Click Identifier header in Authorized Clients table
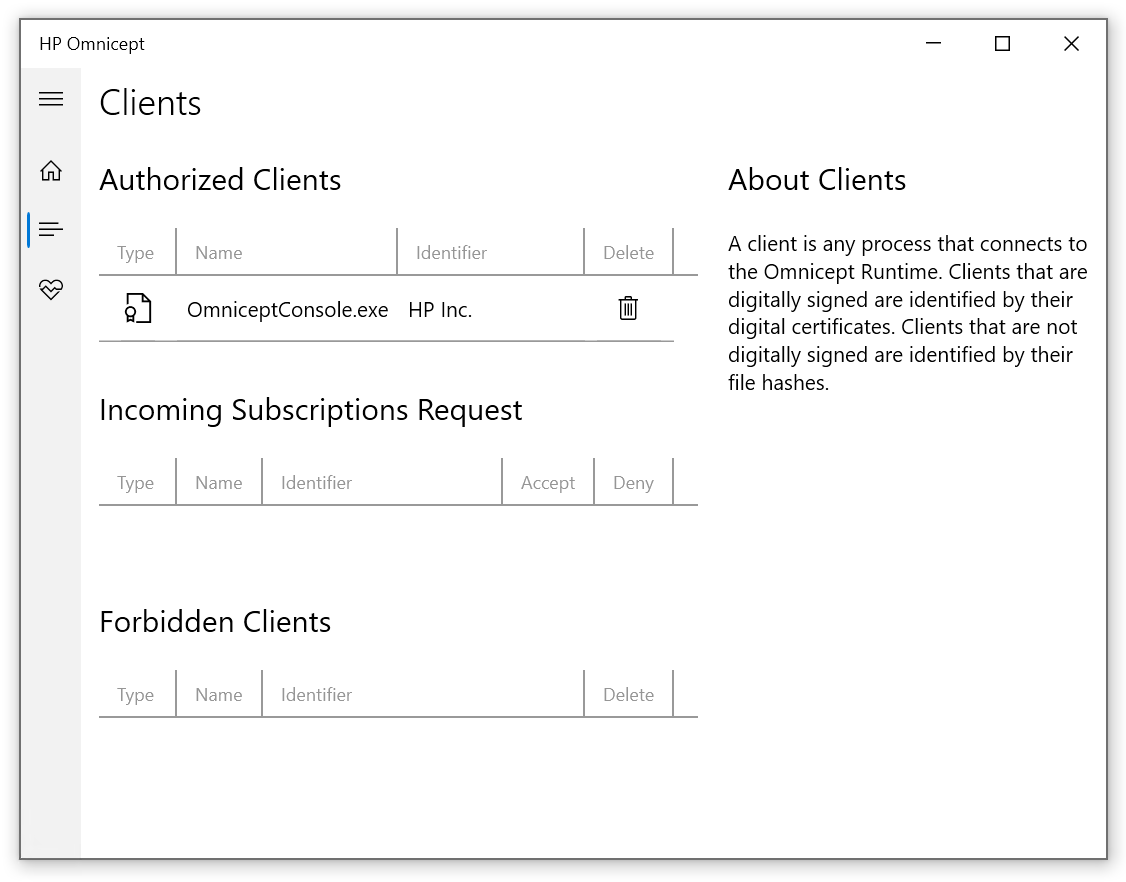This screenshot has width=1126, height=882. (451, 253)
